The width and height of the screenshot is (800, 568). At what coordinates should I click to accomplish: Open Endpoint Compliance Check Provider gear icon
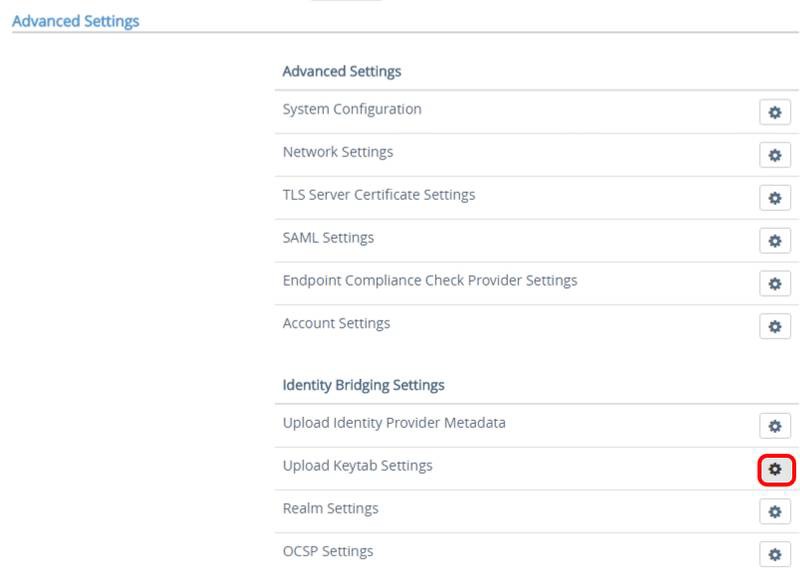coord(774,283)
